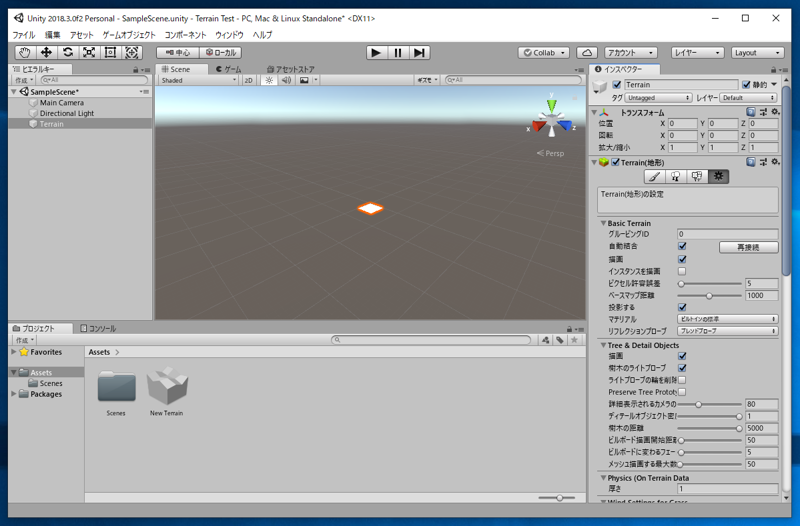Viewport: 800px width, 526px height.
Task: Open the Layout dropdown
Action: [x=757, y=53]
